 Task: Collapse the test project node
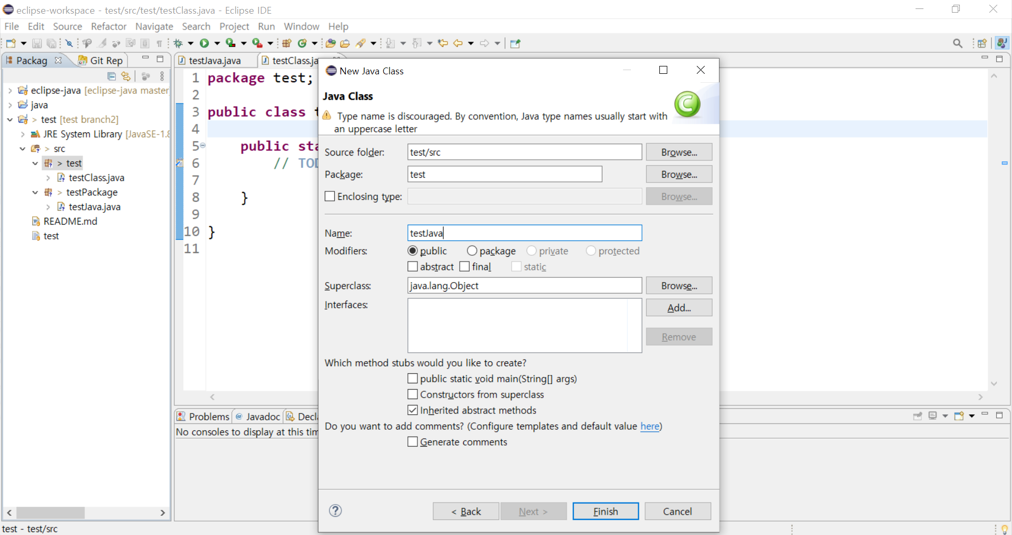coord(10,119)
